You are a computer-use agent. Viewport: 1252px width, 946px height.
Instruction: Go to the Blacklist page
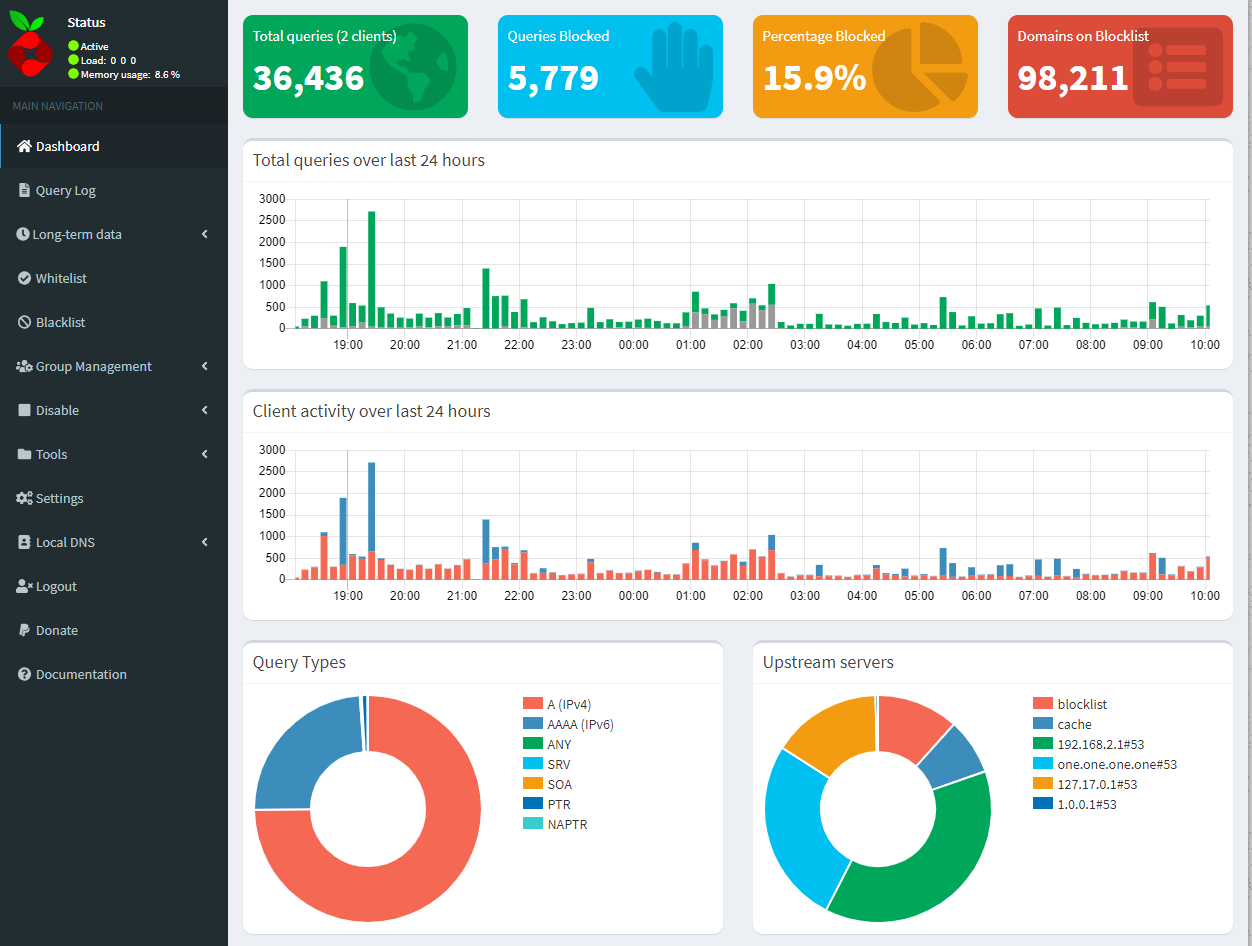click(114, 322)
